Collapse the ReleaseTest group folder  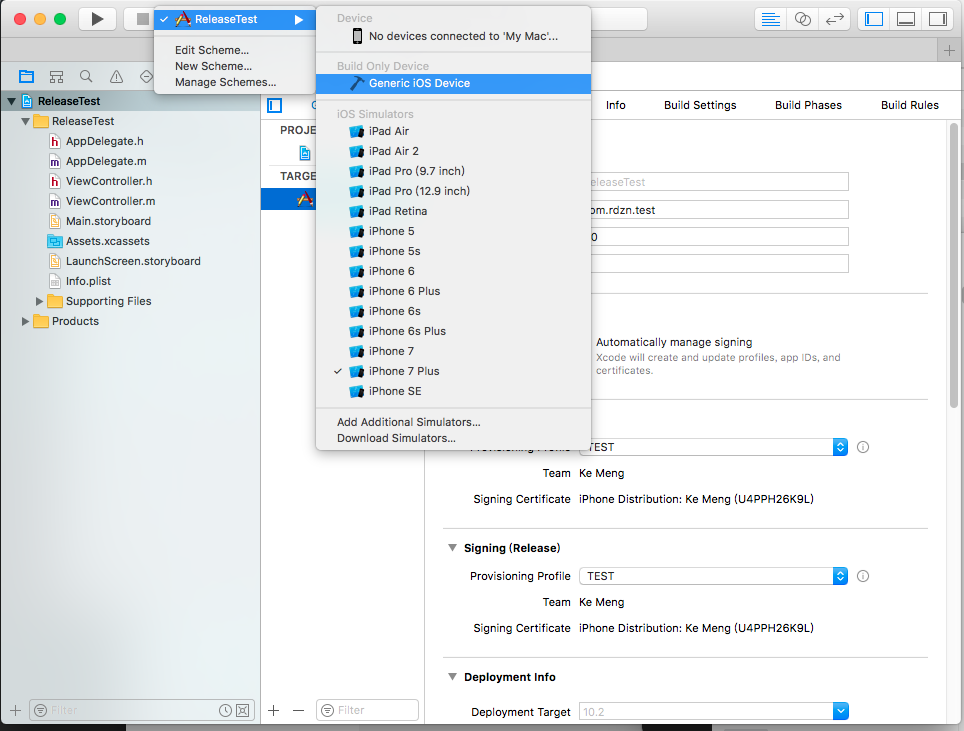pos(25,121)
